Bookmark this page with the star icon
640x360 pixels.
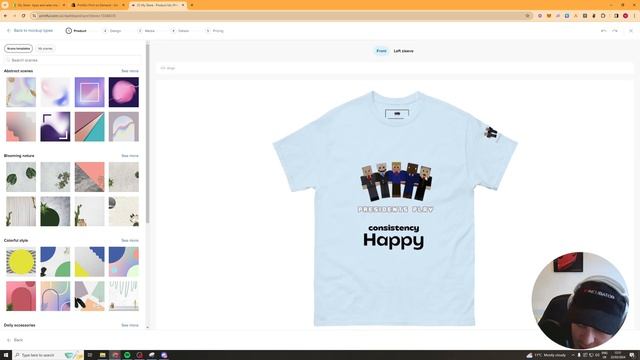click(527, 16)
